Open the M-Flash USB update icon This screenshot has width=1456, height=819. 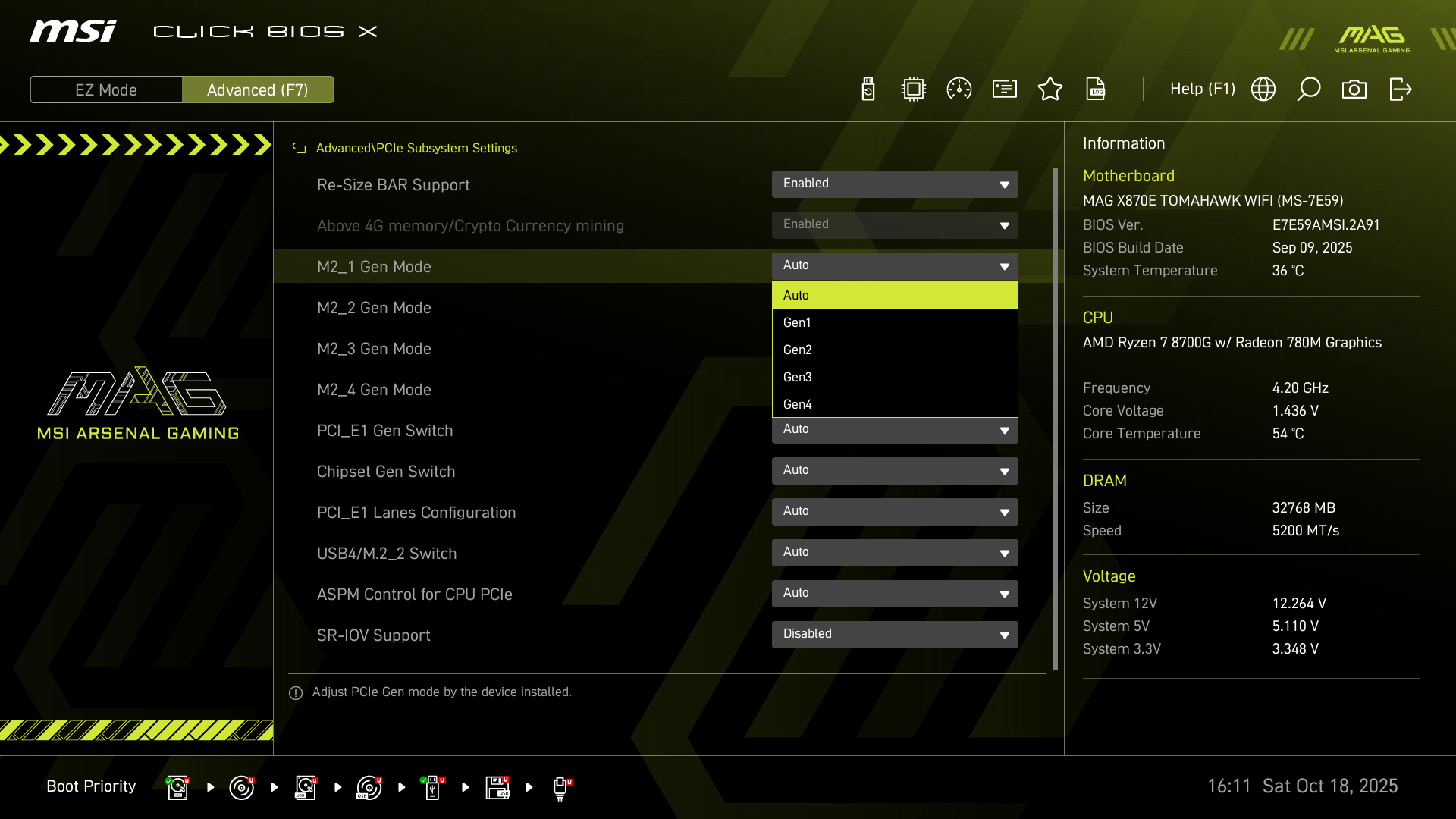pos(868,89)
